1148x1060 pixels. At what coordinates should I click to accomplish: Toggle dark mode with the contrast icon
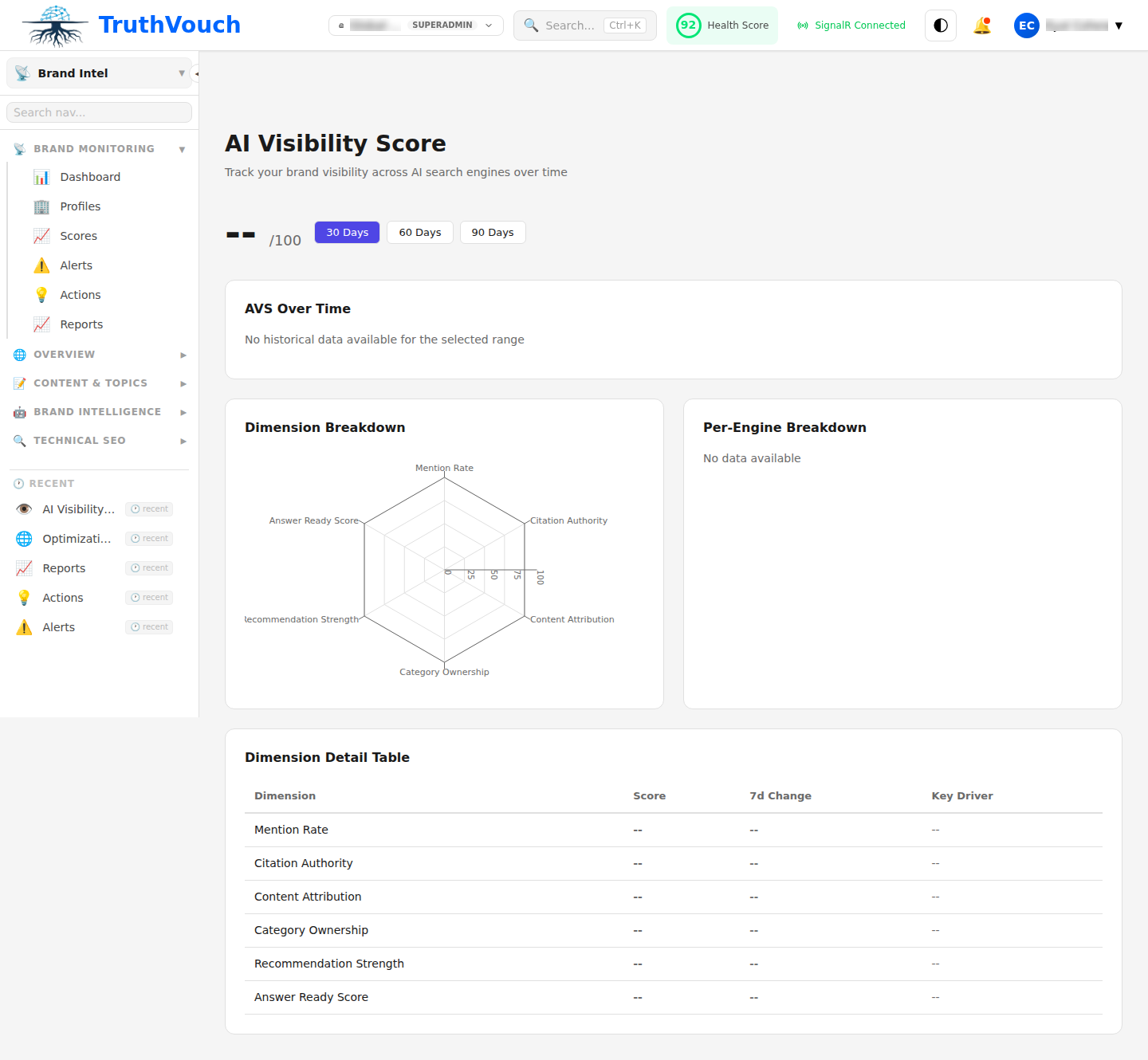click(x=940, y=25)
